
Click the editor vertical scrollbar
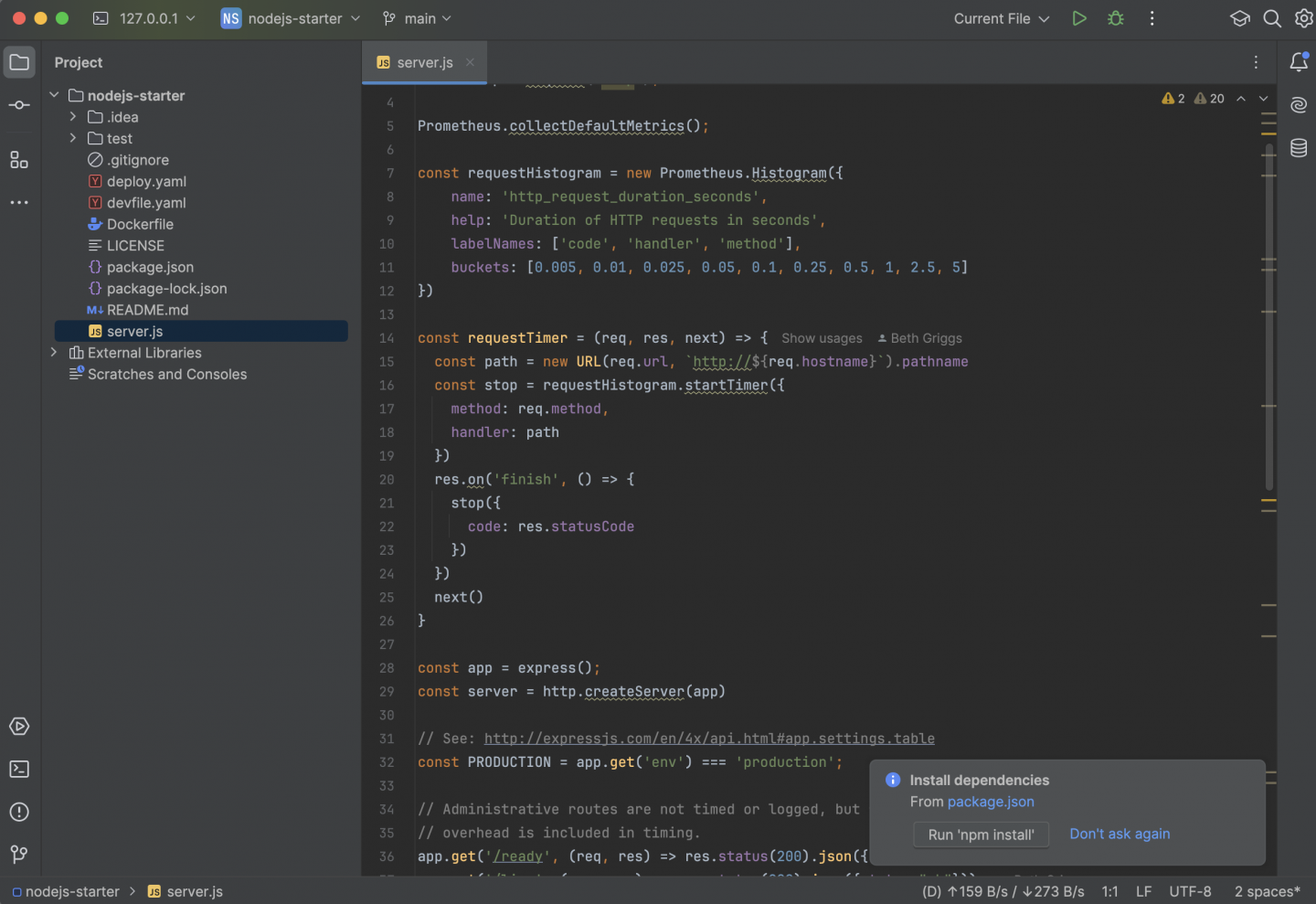1269,311
